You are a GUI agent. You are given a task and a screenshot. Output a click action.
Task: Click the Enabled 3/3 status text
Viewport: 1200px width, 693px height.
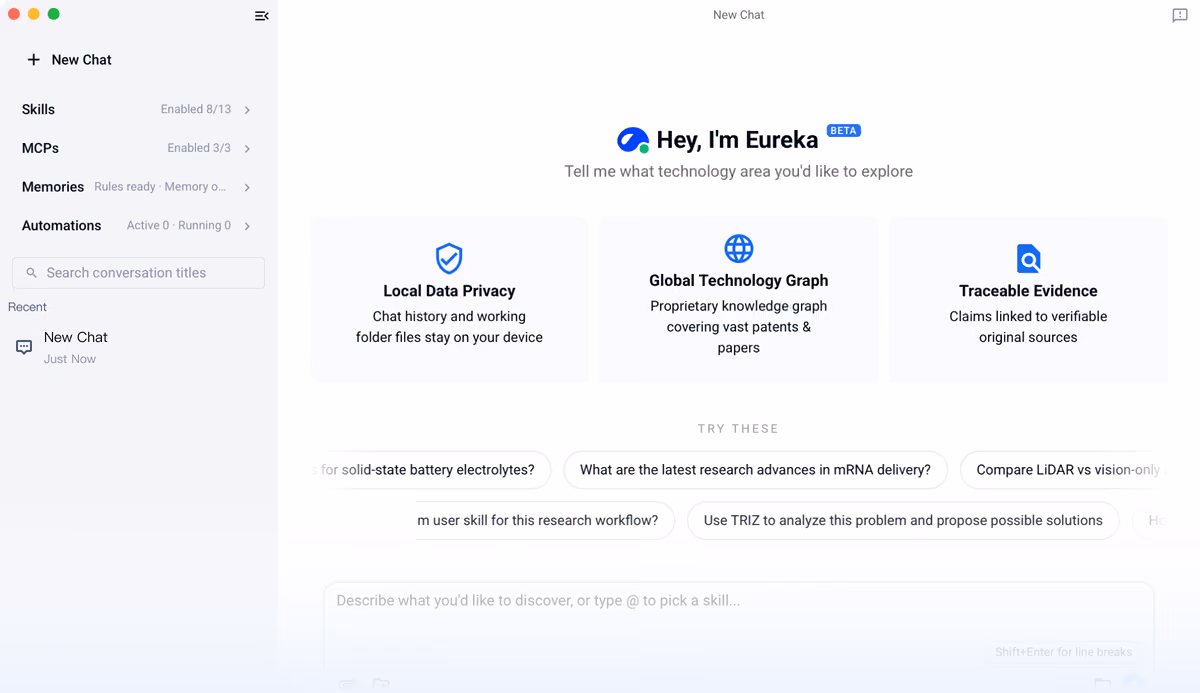coord(199,148)
